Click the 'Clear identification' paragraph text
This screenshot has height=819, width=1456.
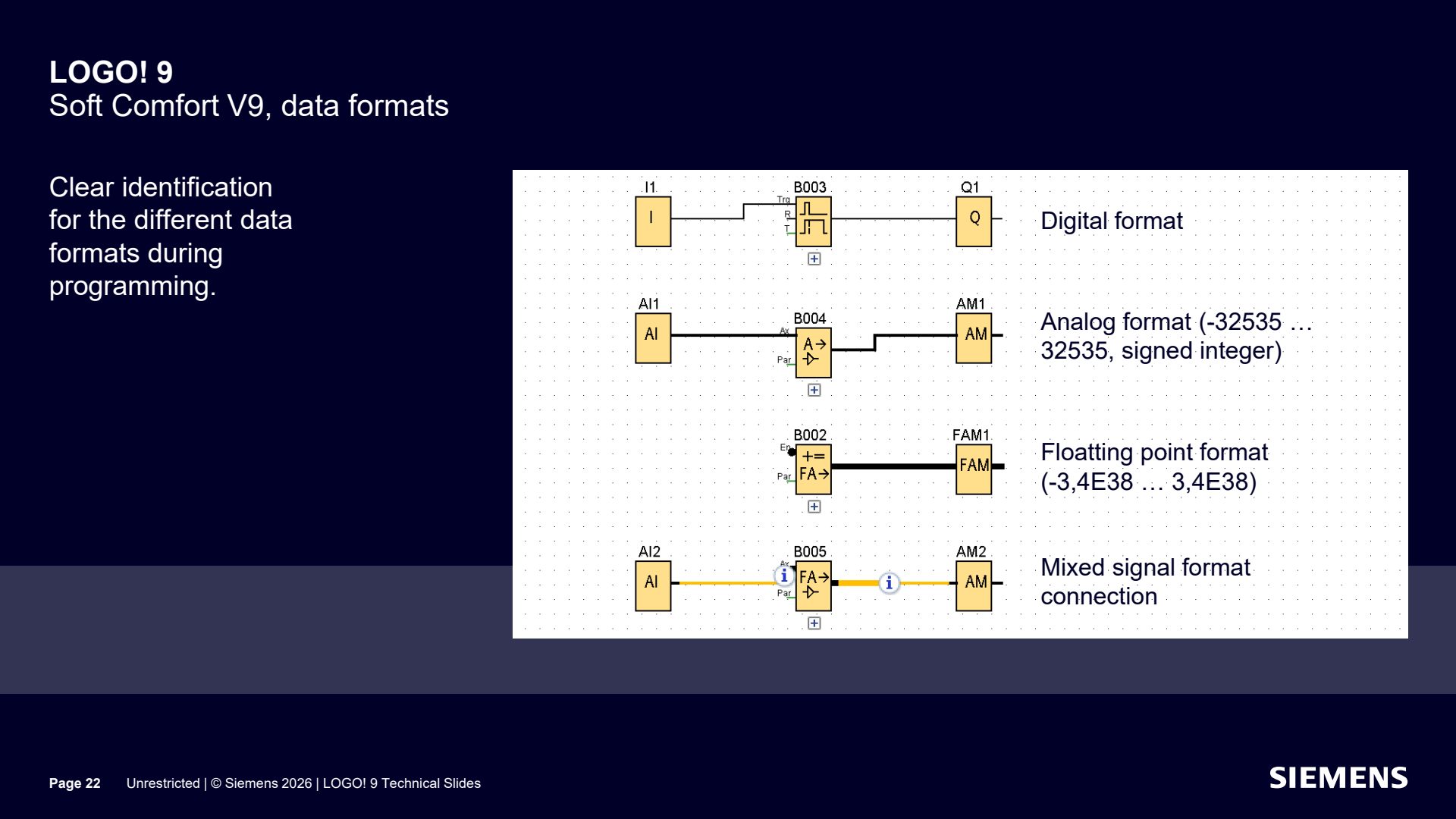tap(171, 237)
